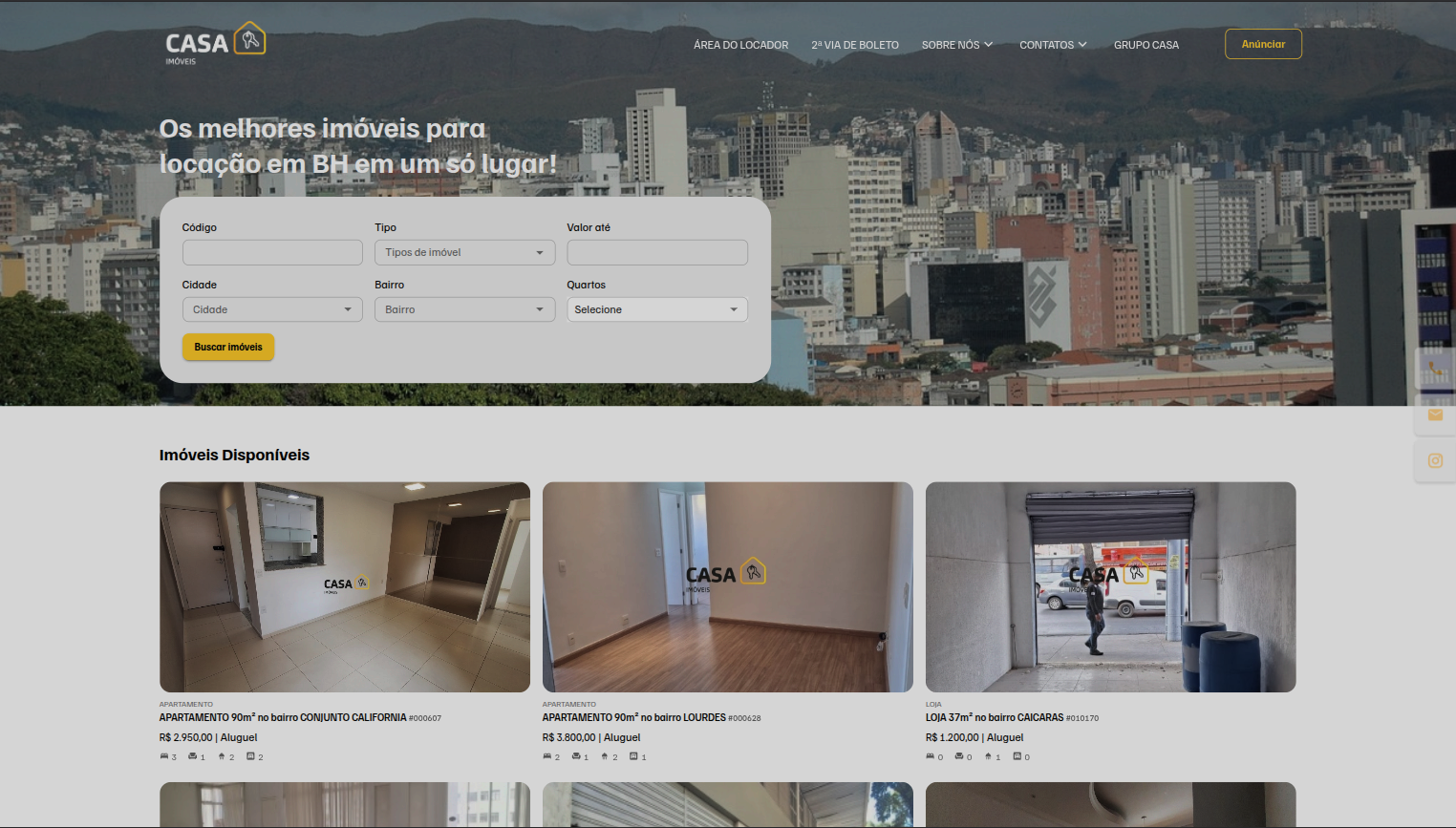Expand the Contatos menu
Viewport: 1456px width, 828px height.
click(x=1052, y=45)
